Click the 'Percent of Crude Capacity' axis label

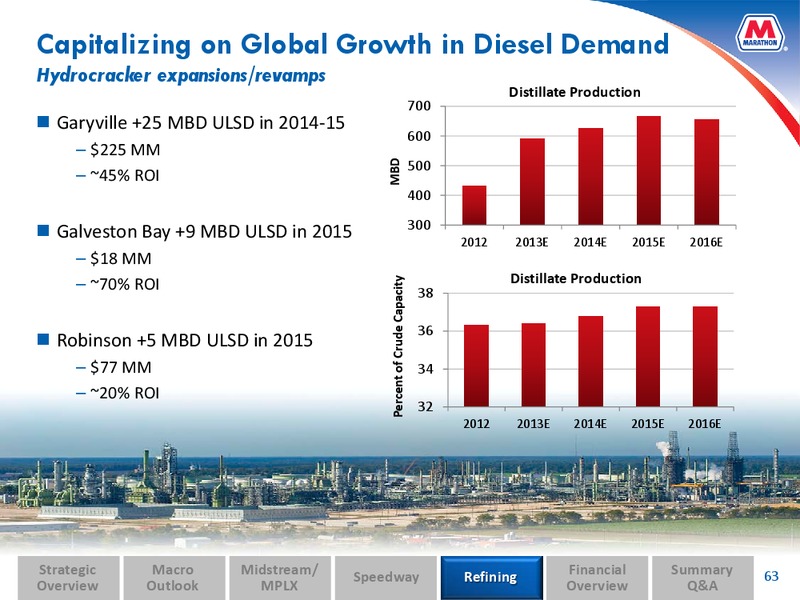pos(398,346)
